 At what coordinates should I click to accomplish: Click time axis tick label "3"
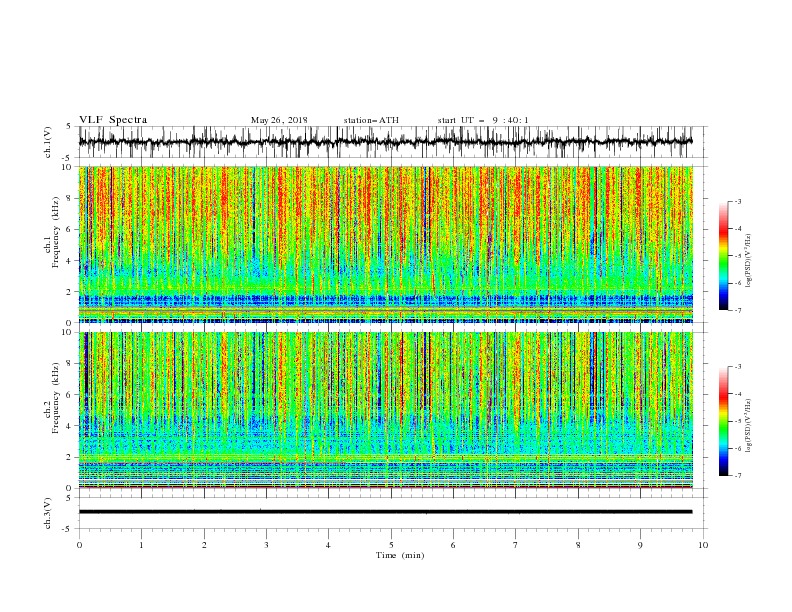(266, 545)
